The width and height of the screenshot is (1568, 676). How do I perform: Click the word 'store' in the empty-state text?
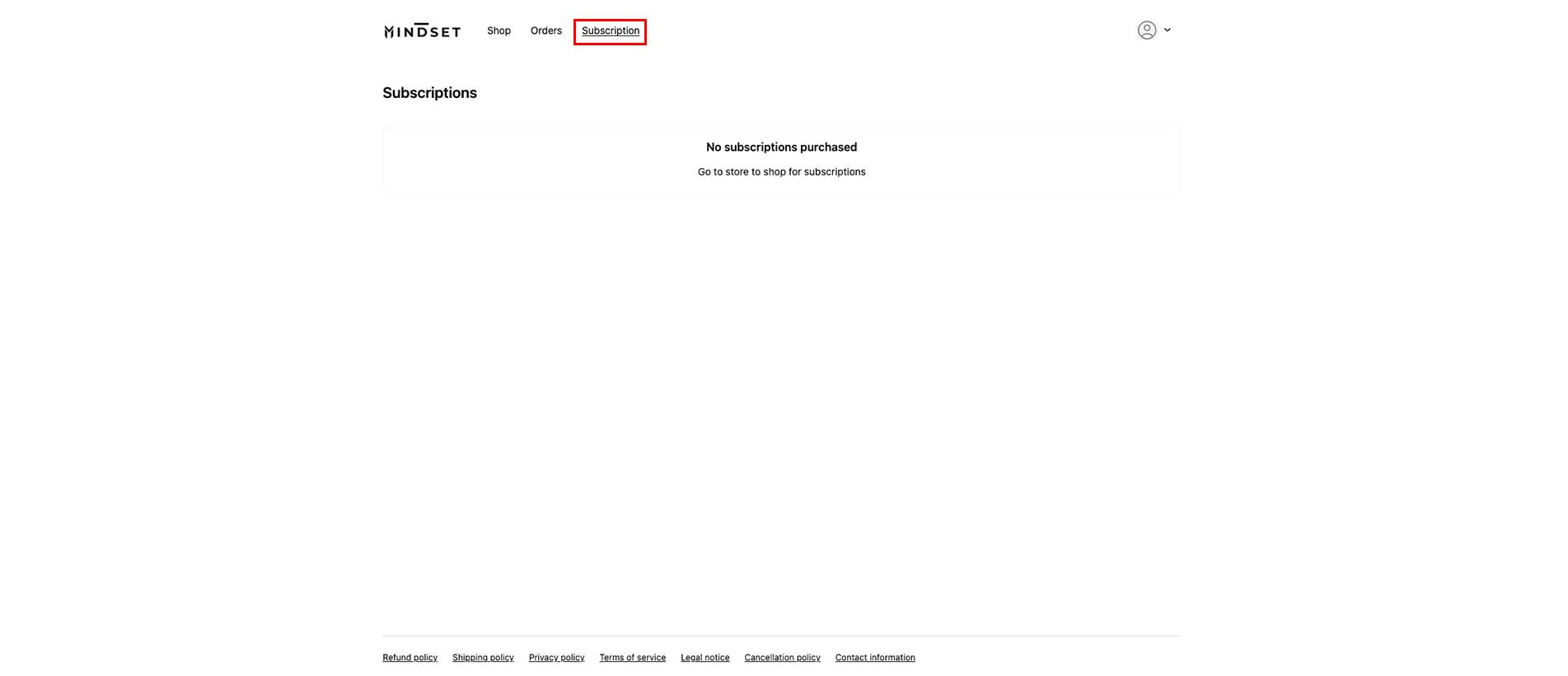pyautogui.click(x=737, y=172)
